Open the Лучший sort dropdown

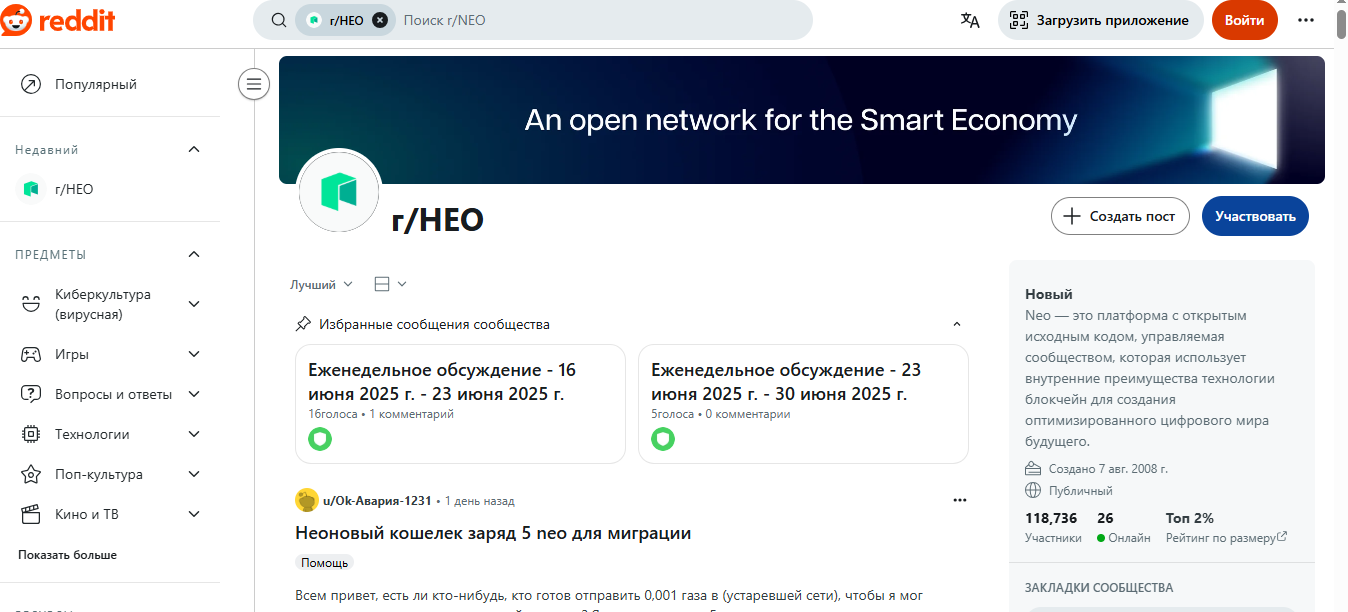321,284
